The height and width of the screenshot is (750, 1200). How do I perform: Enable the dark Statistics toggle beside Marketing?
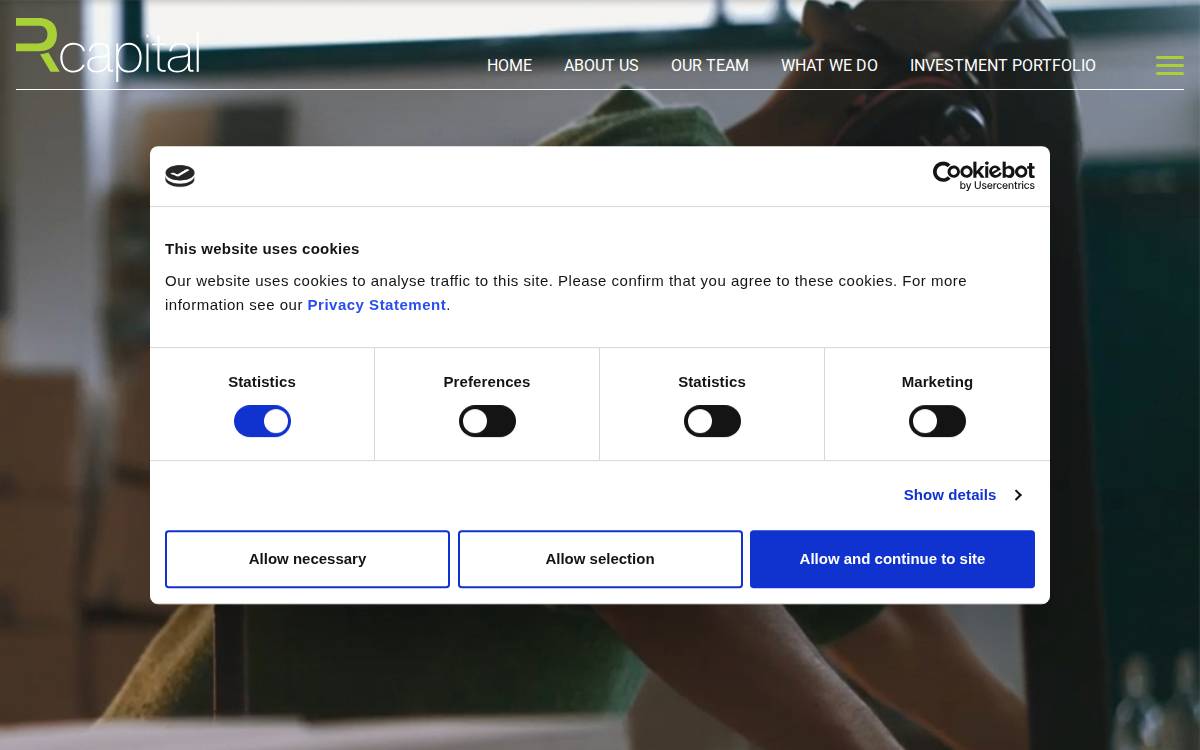[712, 421]
